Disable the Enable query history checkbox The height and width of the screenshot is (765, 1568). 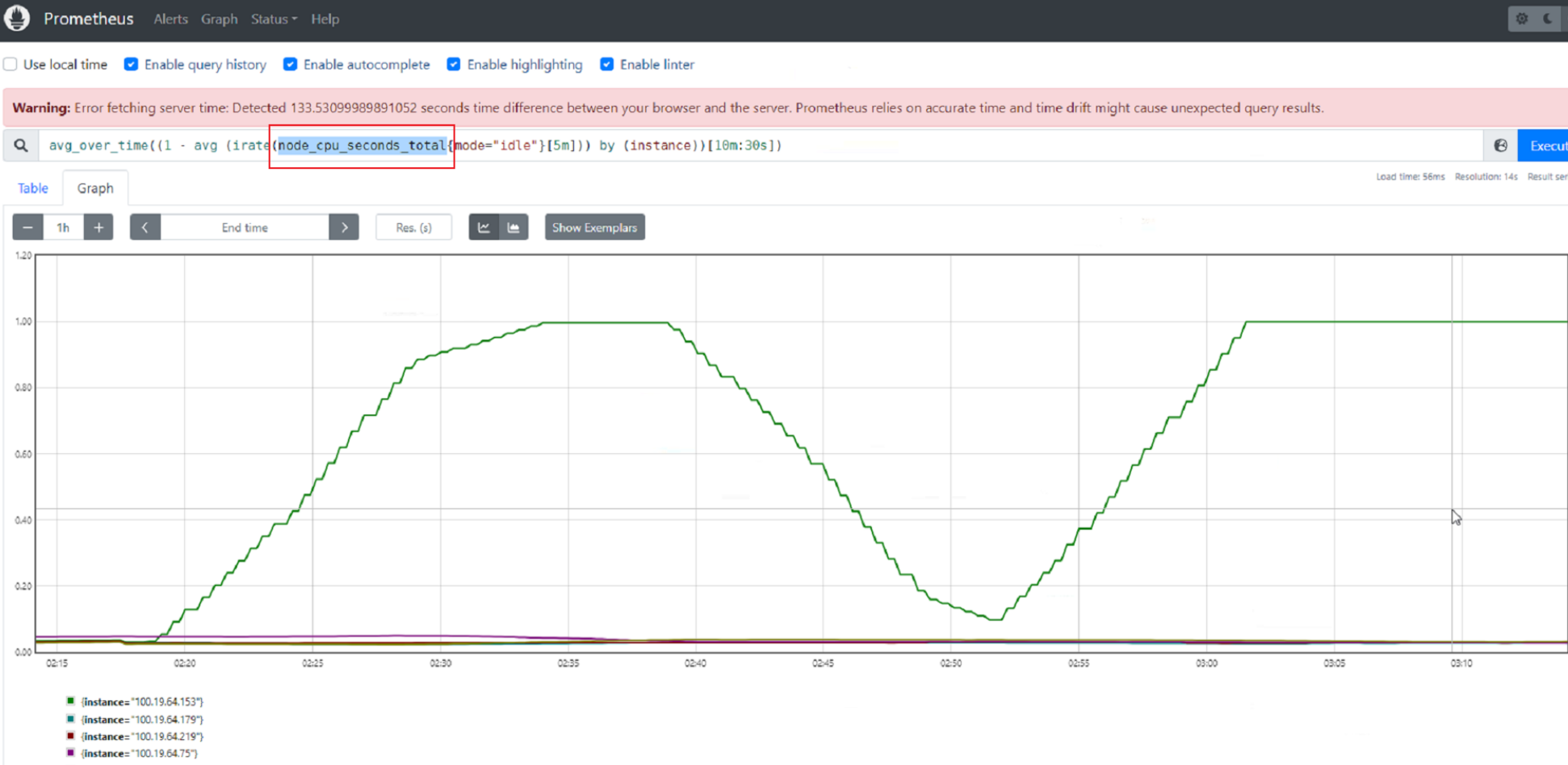(131, 65)
